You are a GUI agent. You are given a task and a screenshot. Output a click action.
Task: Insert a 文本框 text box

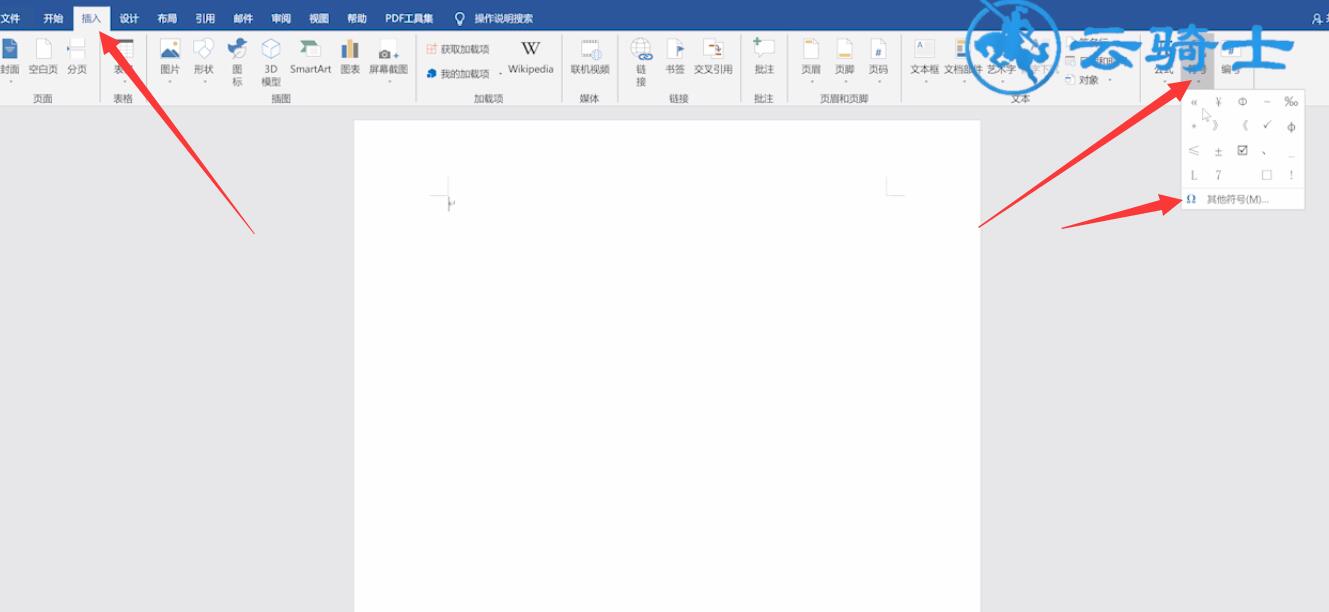(925, 60)
